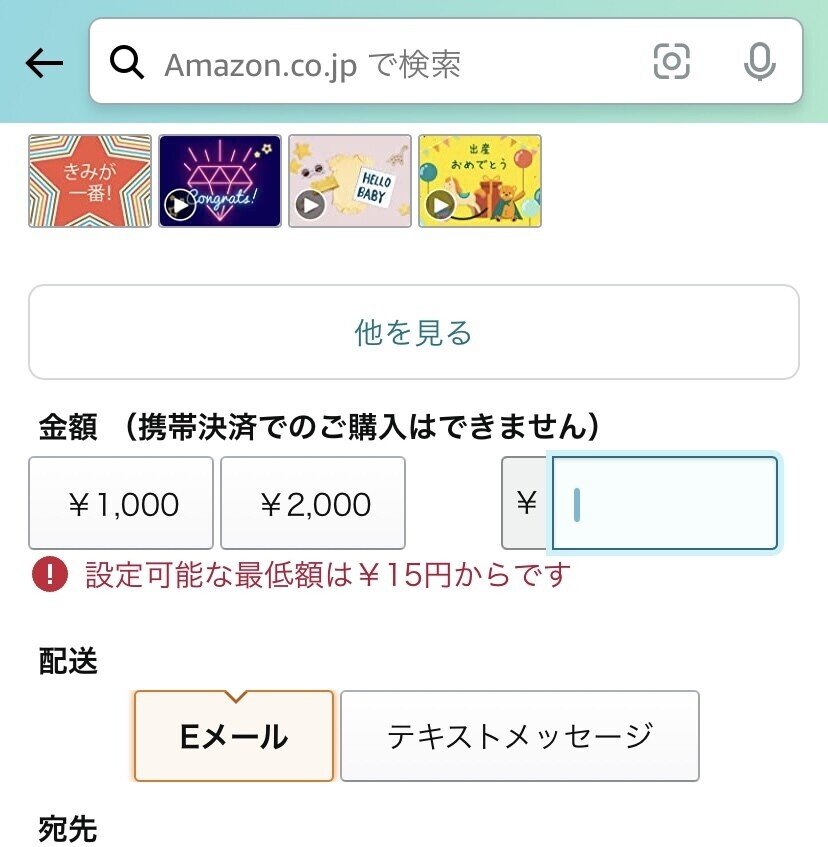This screenshot has width=828, height=847.
Task: Tap the ￥ currency prefix label
Action: (x=527, y=503)
